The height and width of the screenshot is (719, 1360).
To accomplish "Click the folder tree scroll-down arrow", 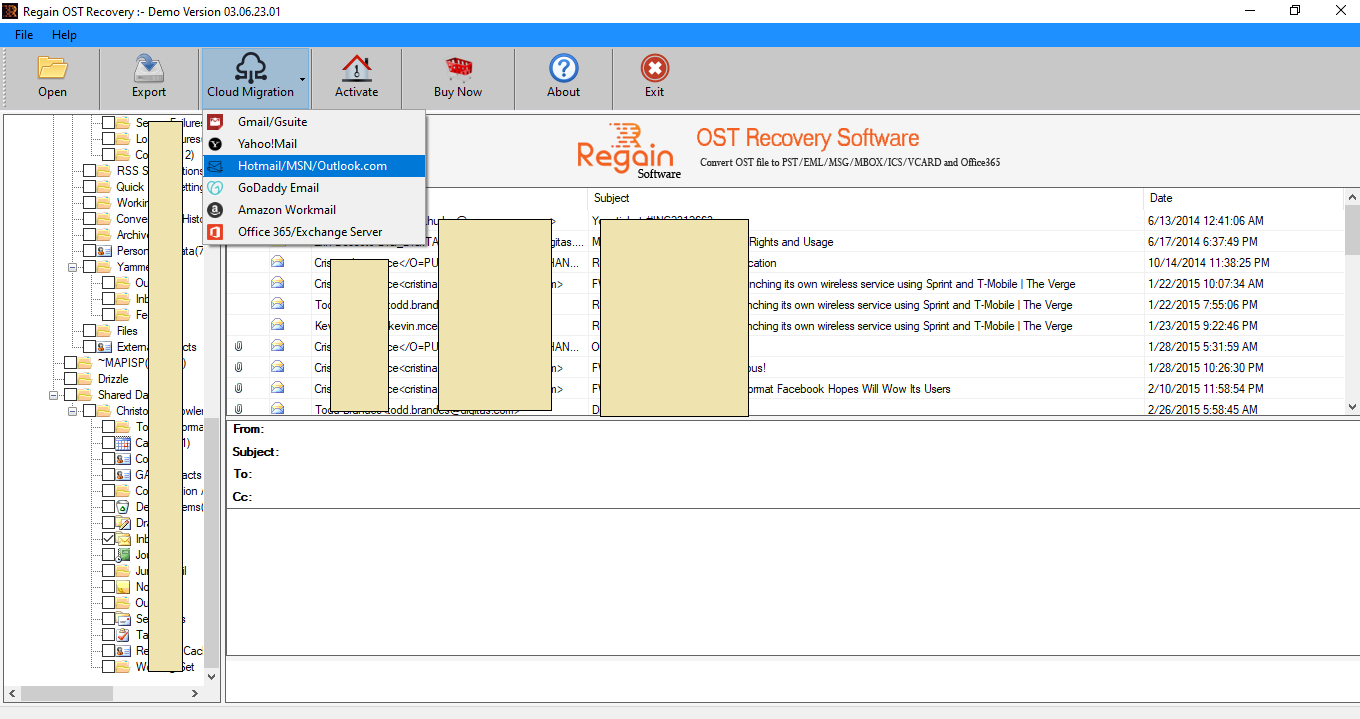I will (x=211, y=677).
